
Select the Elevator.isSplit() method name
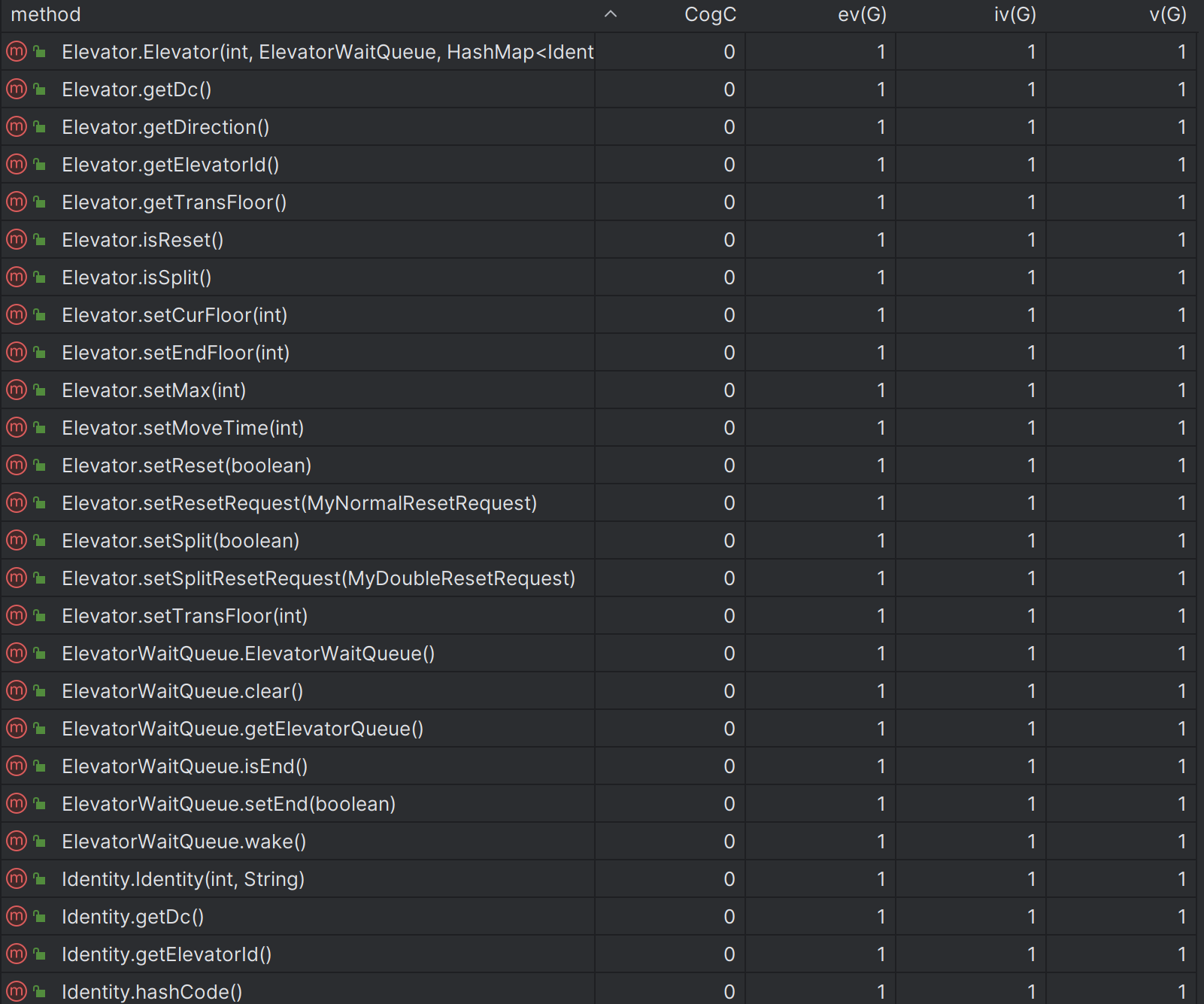coord(136,278)
